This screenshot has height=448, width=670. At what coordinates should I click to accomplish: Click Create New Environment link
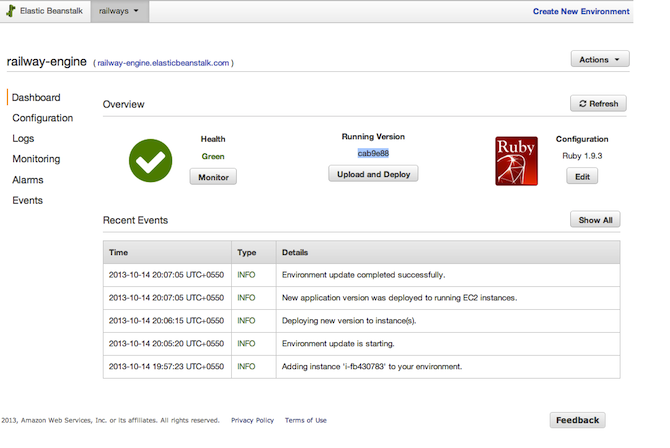(x=581, y=12)
